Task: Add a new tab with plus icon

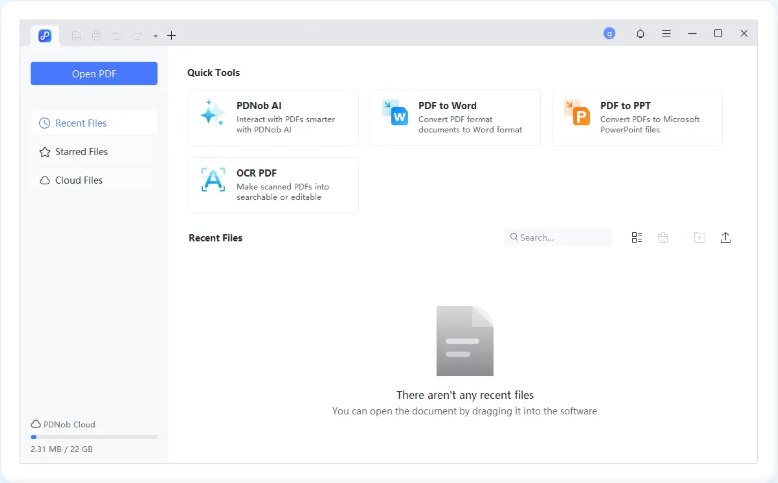Action: tap(171, 36)
